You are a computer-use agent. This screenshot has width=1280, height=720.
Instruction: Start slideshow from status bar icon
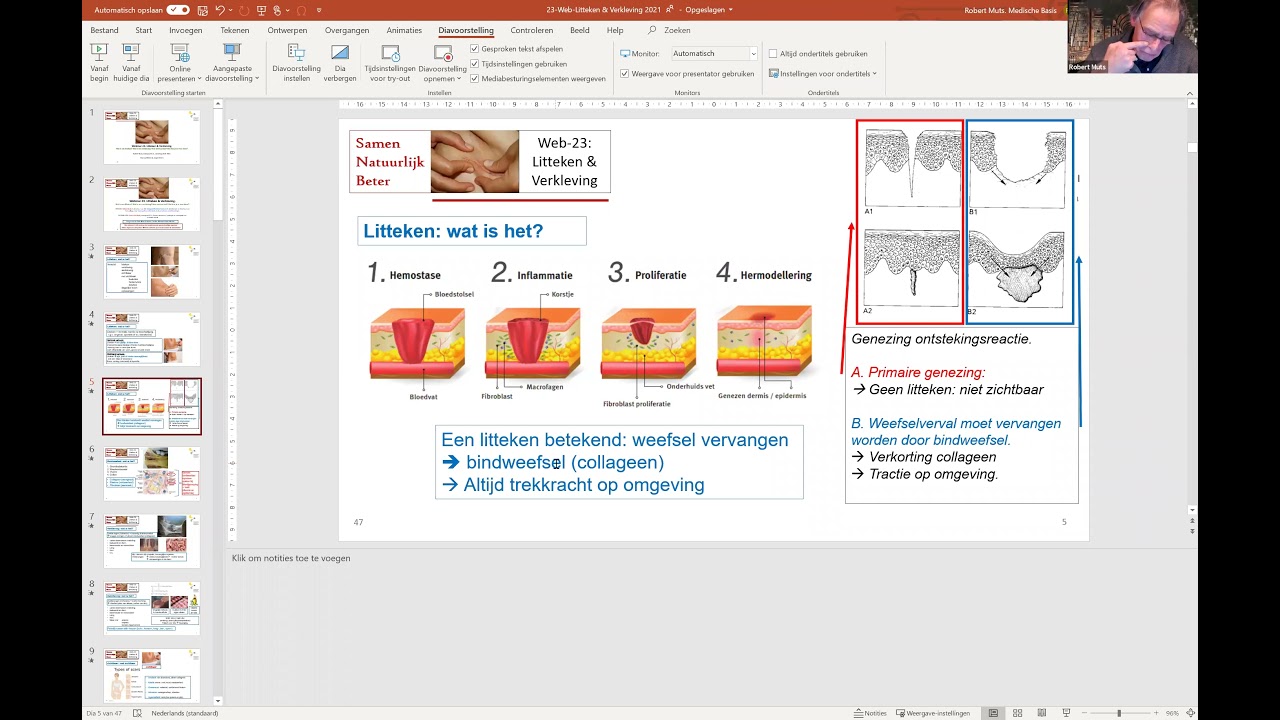click(1067, 713)
